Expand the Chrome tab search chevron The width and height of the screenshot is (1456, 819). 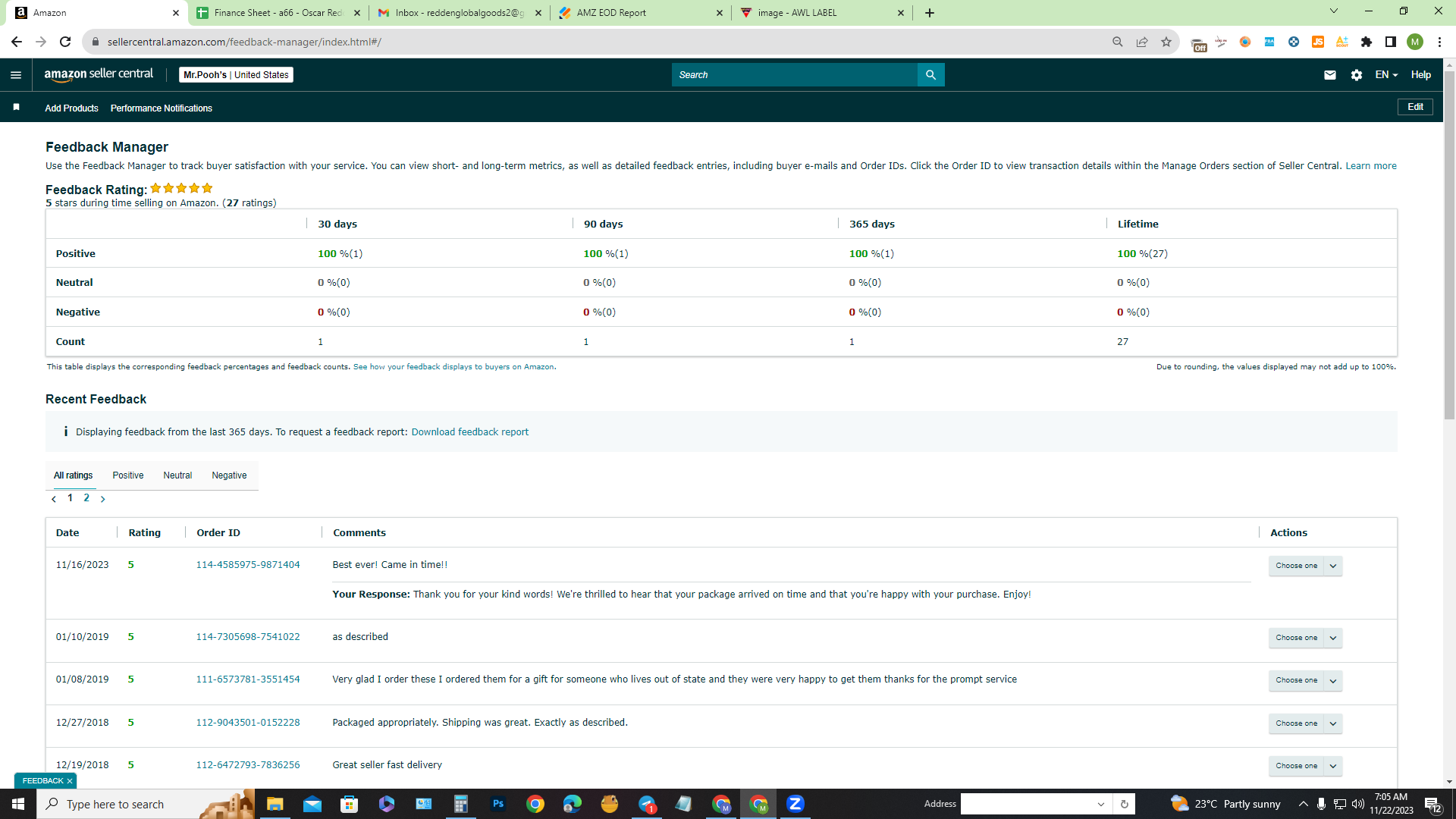click(x=1334, y=11)
